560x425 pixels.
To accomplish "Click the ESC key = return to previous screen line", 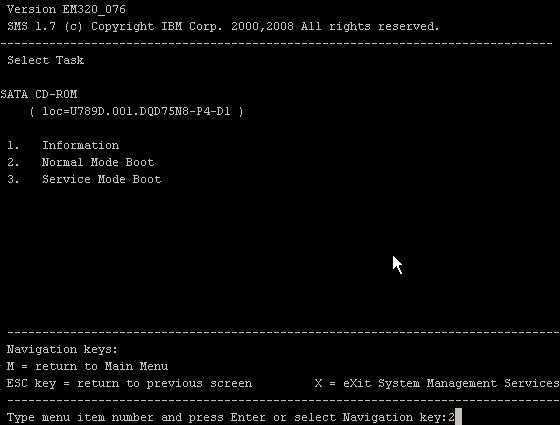I will 129,384.
